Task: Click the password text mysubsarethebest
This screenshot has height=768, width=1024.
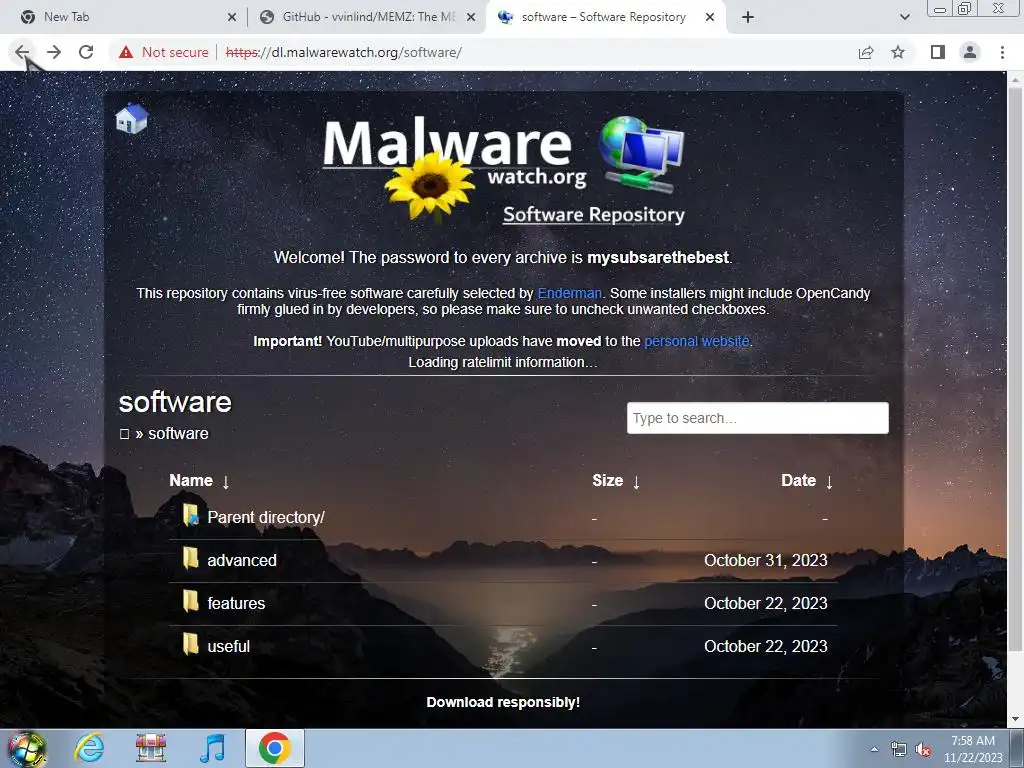Action: (658, 257)
